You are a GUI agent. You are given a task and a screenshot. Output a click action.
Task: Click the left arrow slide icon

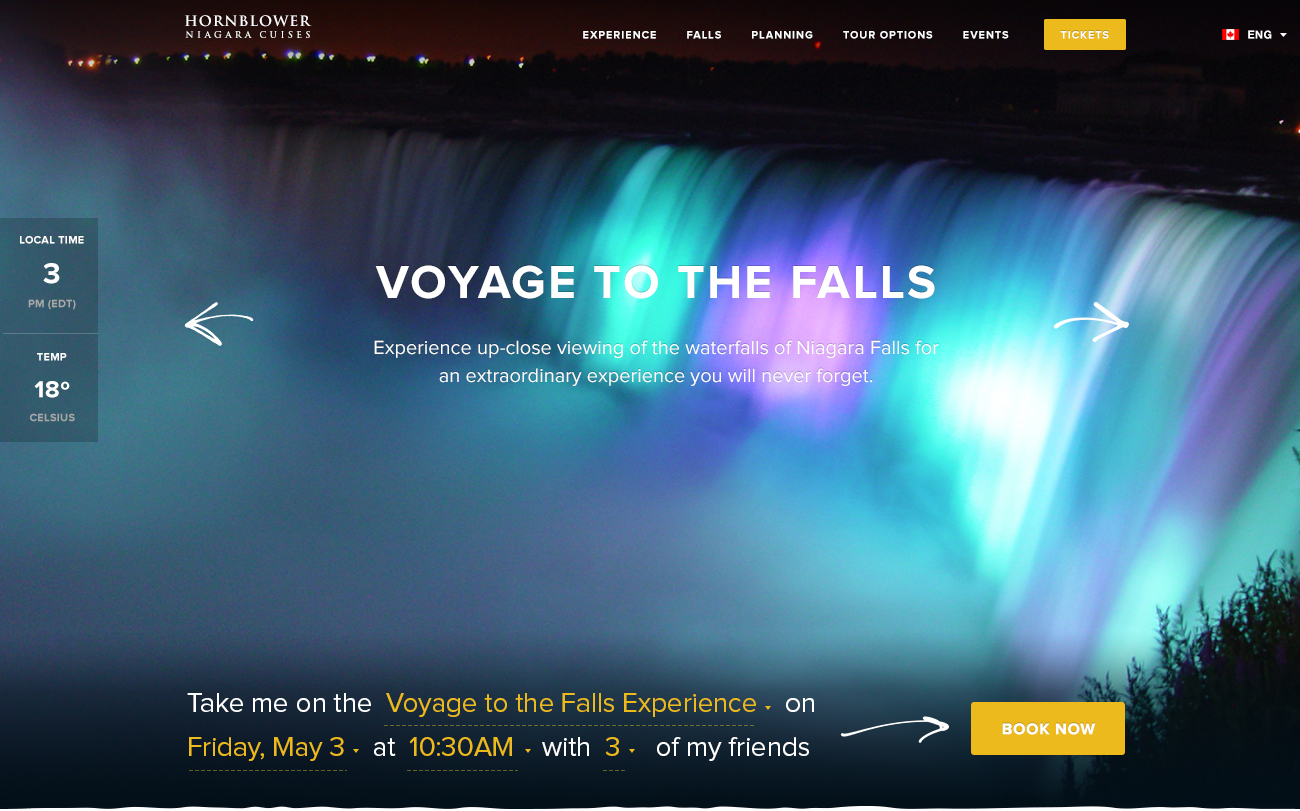pos(219,324)
